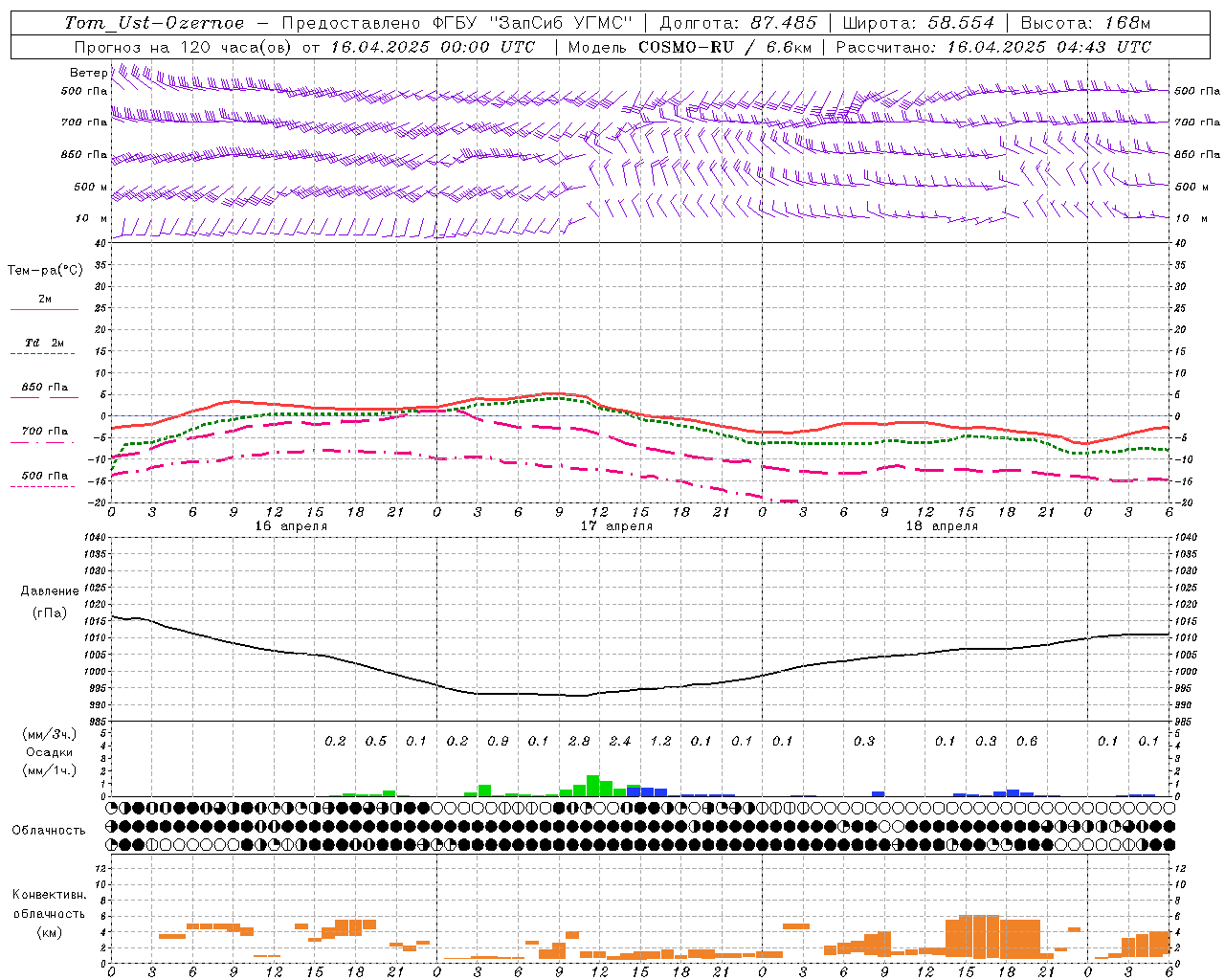The height and width of the screenshot is (980, 1225).
Task: Click the 'Высота: 168м' elevation text
Action: 1085,23
